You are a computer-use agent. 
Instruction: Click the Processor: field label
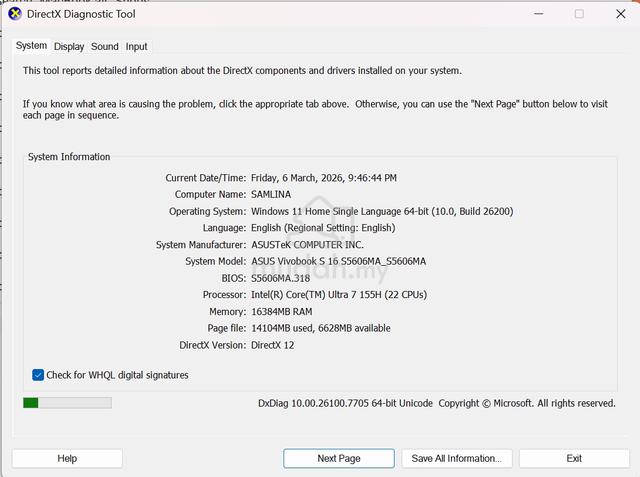click(224, 295)
